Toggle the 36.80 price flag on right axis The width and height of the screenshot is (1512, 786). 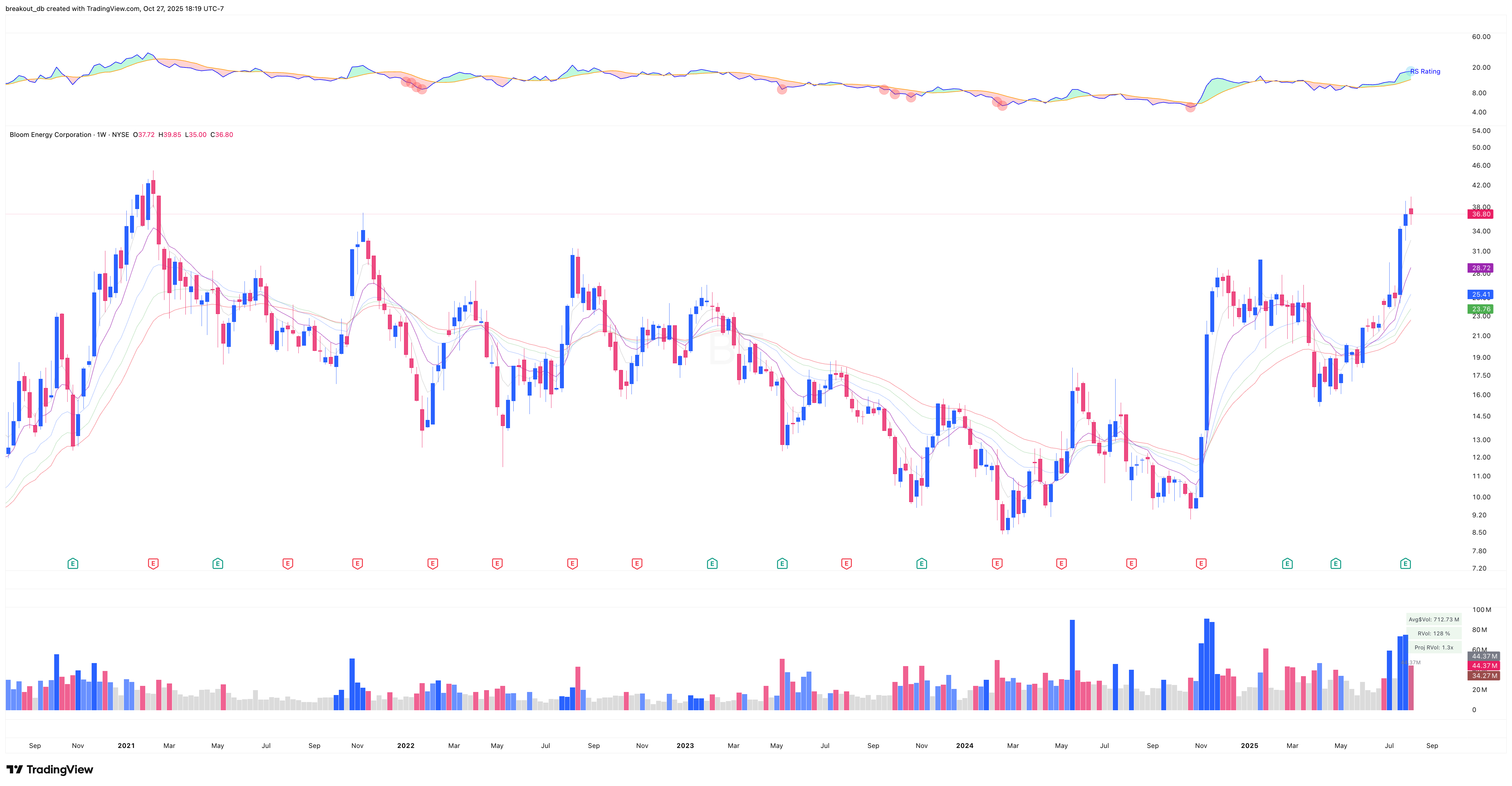tap(1482, 214)
